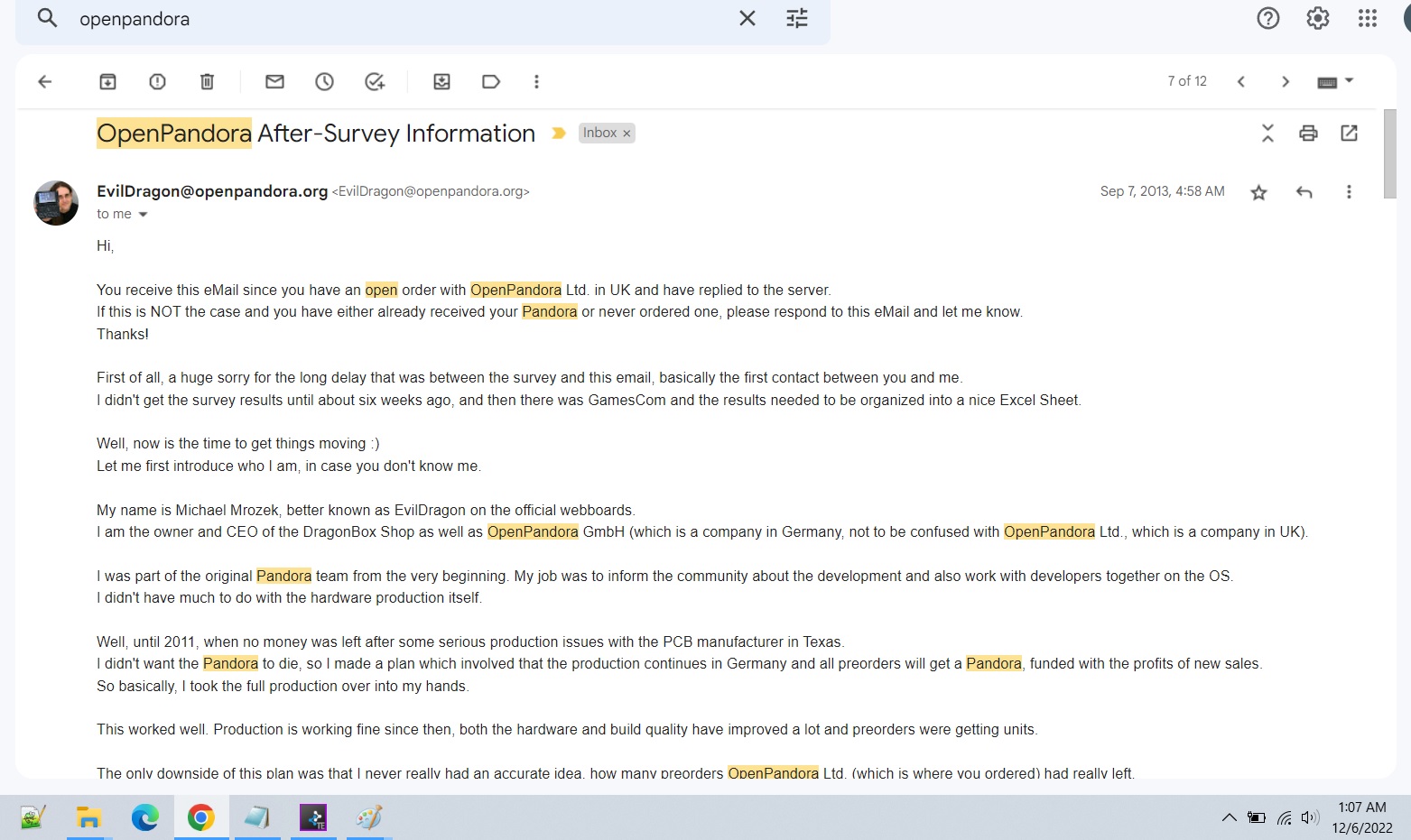
Task: Toggle the importance marker beside subject
Action: point(559,134)
